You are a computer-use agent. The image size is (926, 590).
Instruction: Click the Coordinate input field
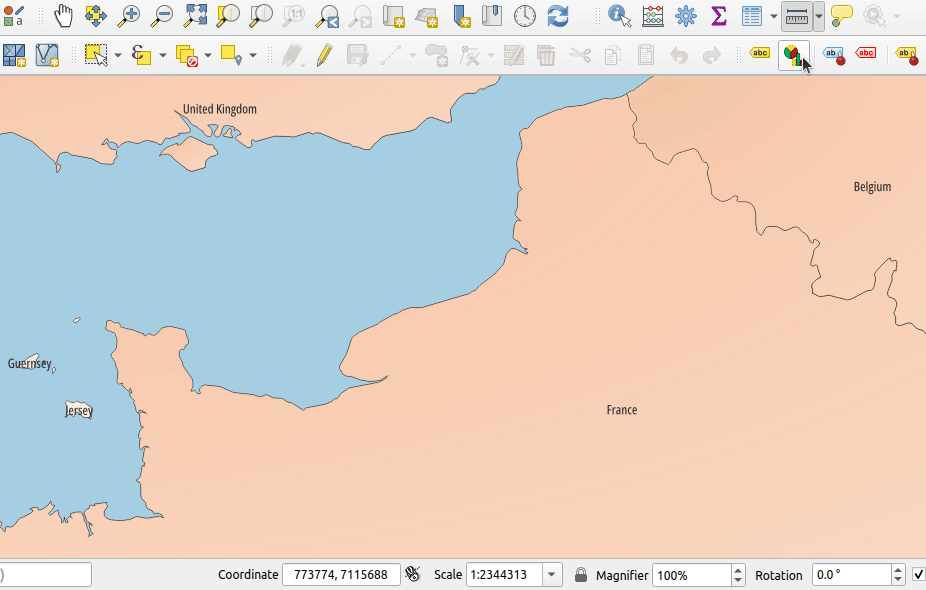341,575
